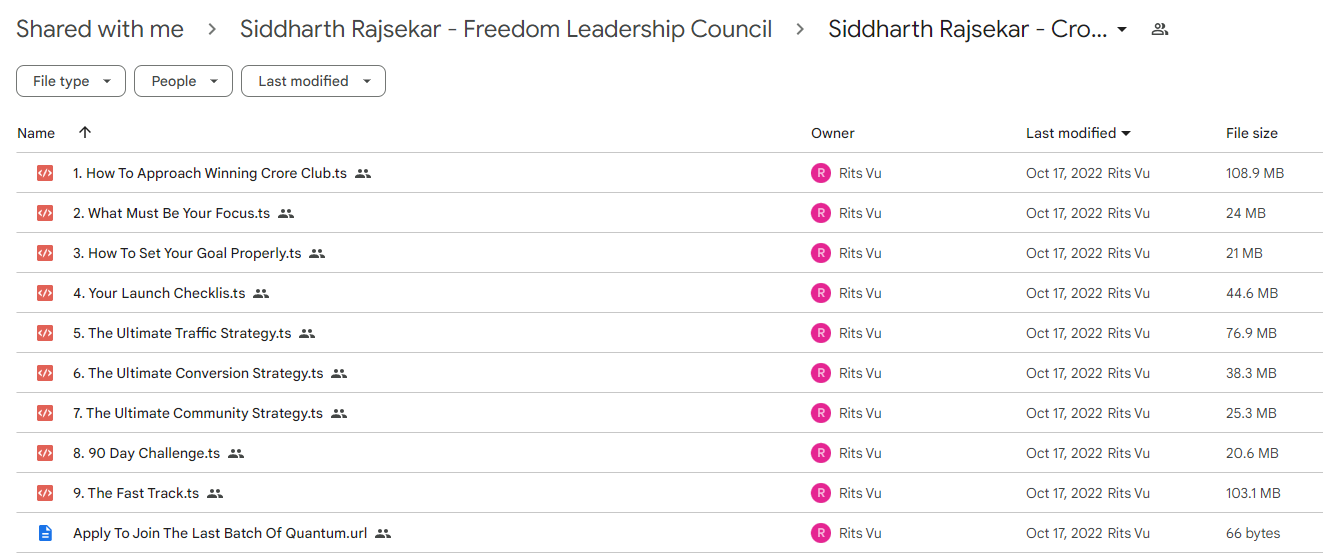This screenshot has height=560, width=1323.
Task: Open the People filter dropdown
Action: click(x=183, y=81)
